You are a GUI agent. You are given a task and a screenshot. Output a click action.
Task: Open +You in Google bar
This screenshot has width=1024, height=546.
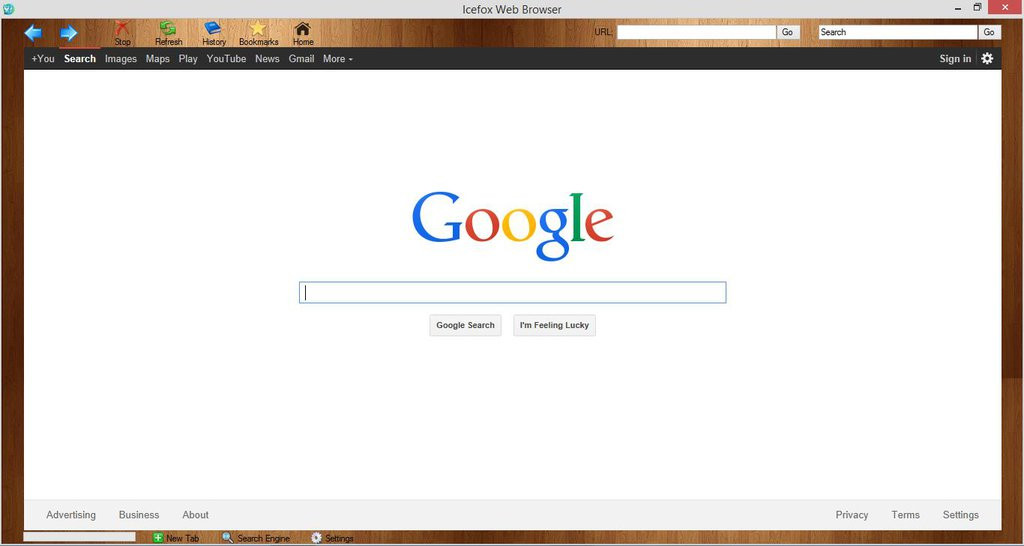[x=43, y=59]
